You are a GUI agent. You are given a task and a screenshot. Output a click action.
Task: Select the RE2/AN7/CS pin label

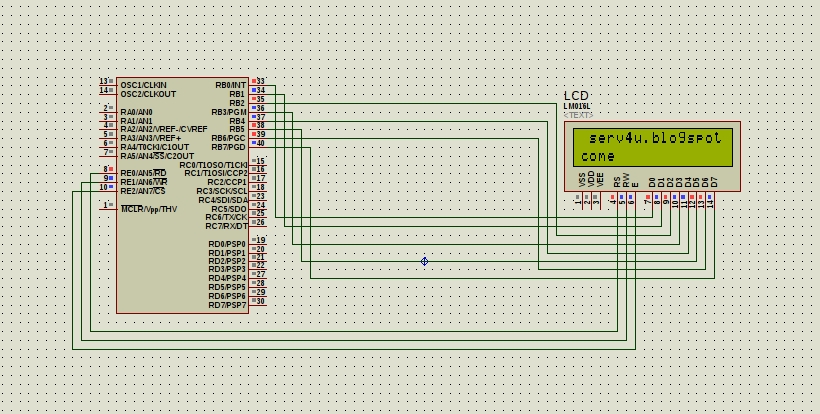143,191
